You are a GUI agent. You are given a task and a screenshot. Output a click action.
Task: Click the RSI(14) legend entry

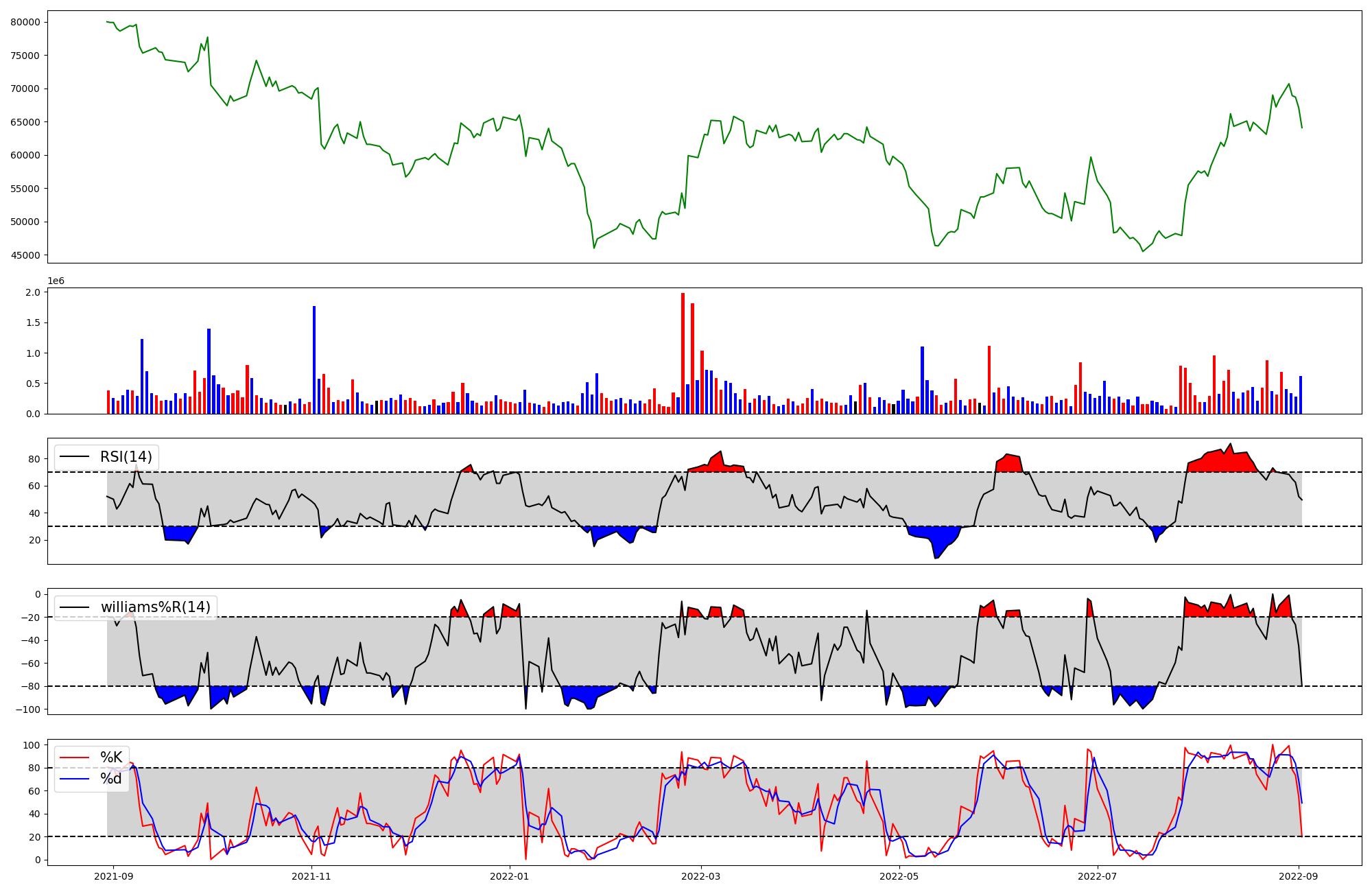[126, 457]
